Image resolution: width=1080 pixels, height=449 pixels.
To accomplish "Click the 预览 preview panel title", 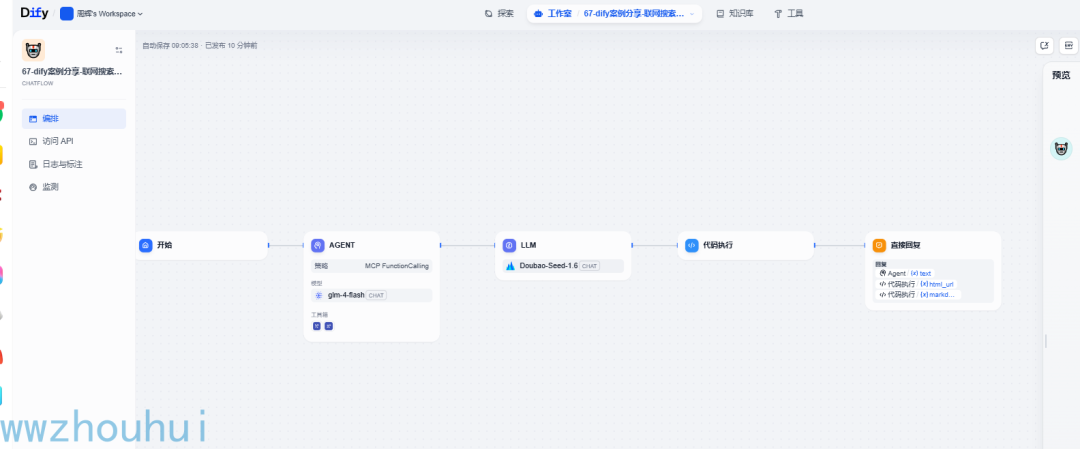I will coord(1061,75).
